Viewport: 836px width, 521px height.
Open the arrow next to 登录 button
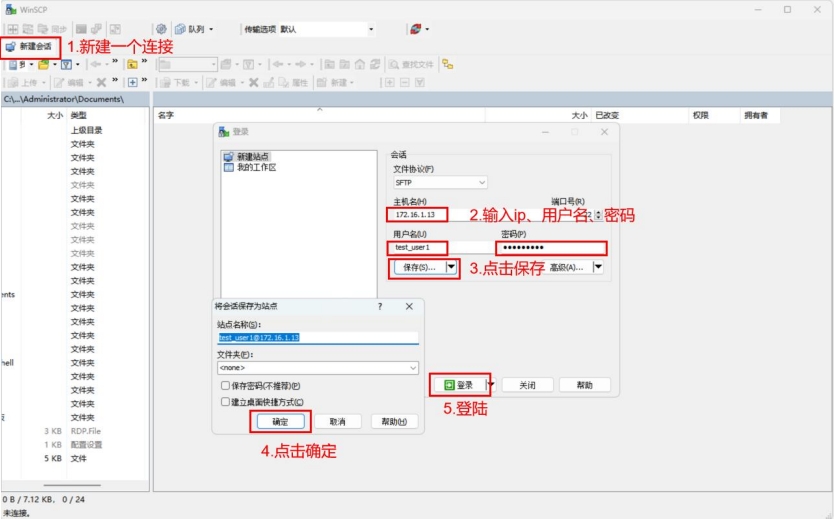coord(491,385)
